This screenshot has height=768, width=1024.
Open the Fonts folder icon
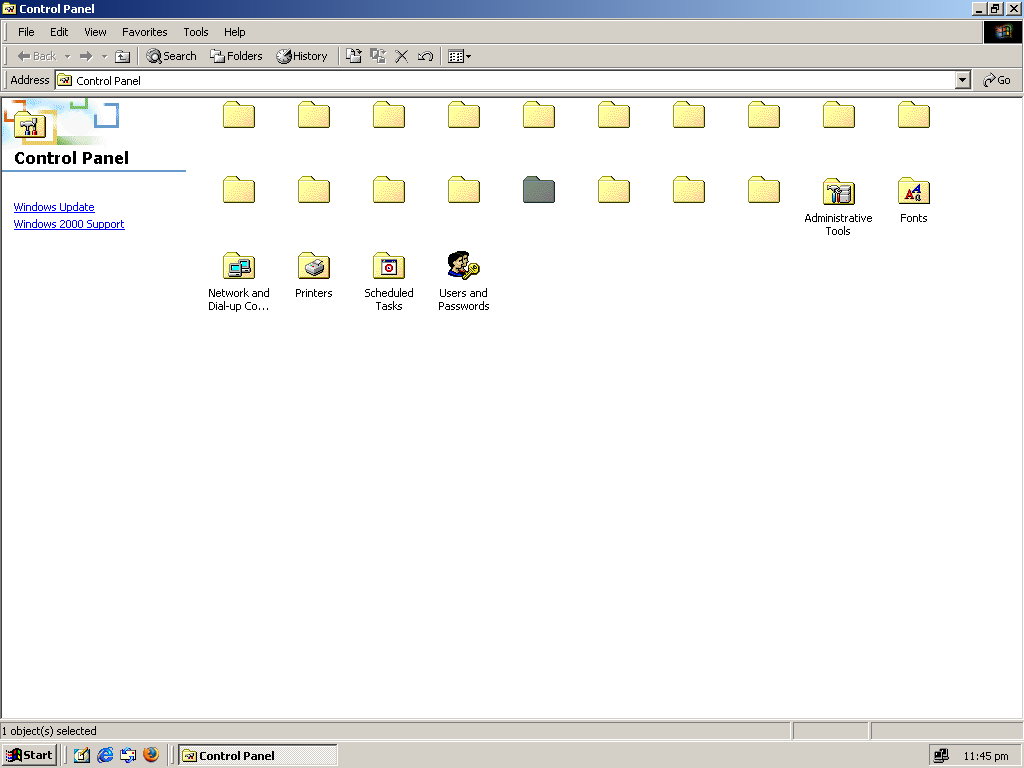pos(913,192)
